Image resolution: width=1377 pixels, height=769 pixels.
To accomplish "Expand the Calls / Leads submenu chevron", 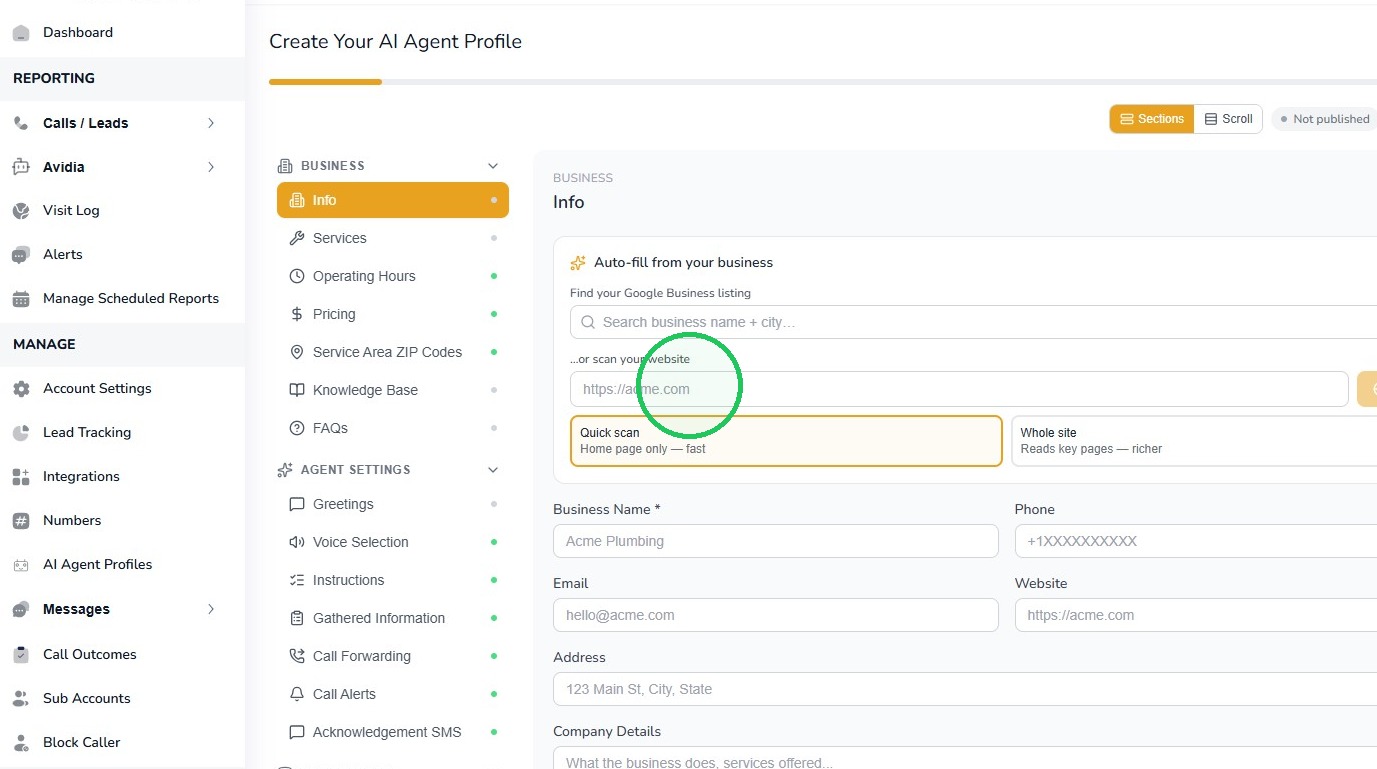I will tap(211, 123).
